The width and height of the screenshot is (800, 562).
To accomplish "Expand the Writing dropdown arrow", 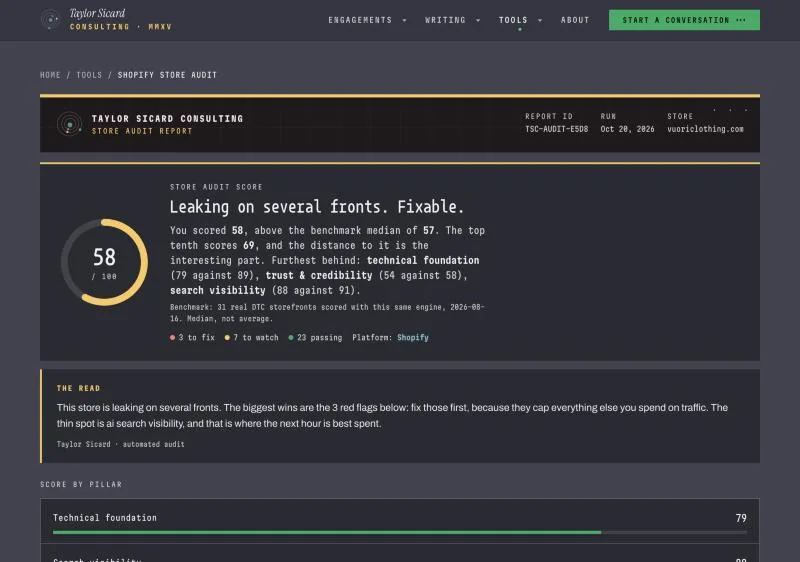I will tap(478, 20).
